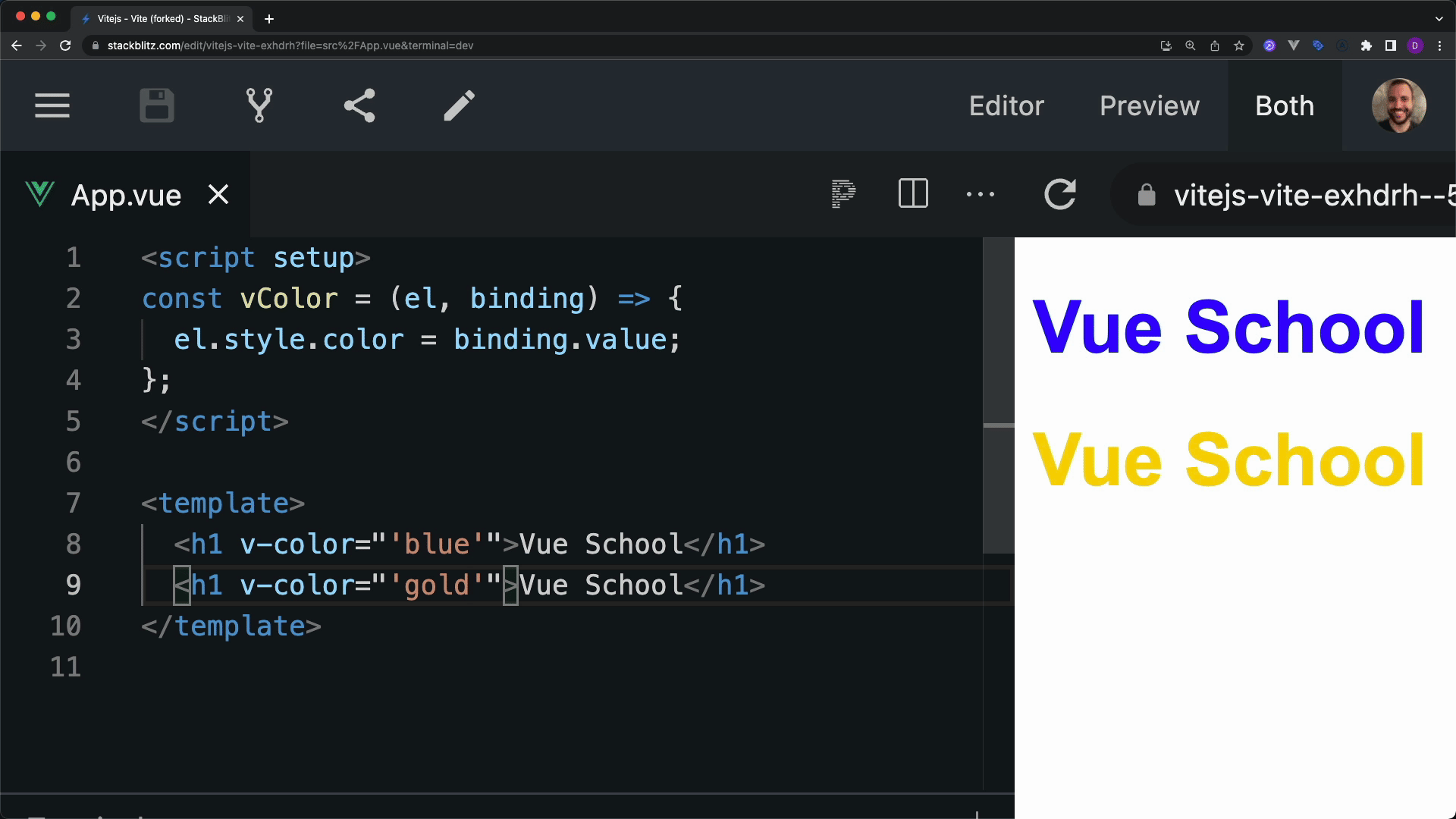Screen dimensions: 1456x819
Task: Click the vColor identifier on line 2
Action: tap(289, 299)
